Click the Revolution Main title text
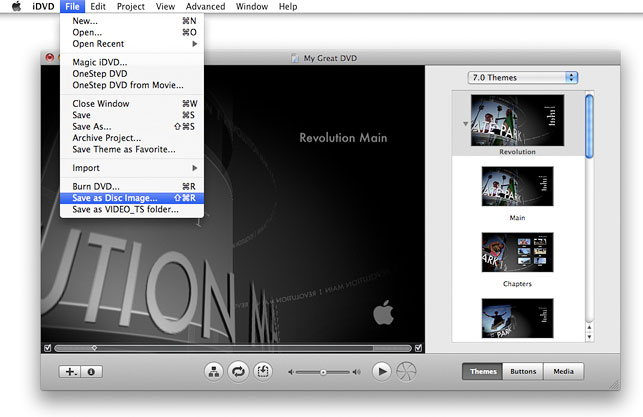Screen dimensions: 643x417 pyautogui.click(x=343, y=138)
